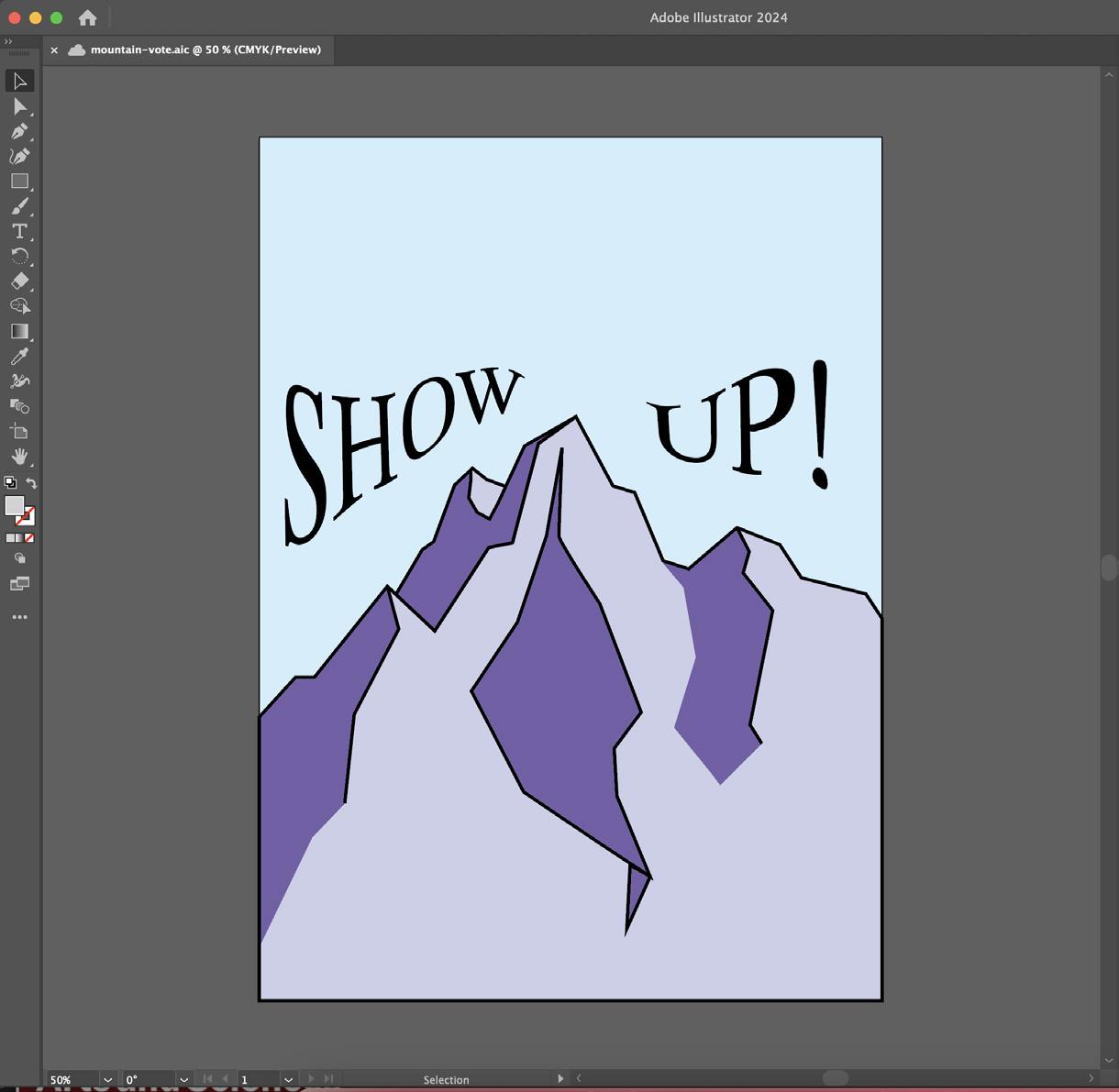This screenshot has height=1092, width=1119.
Task: Expand the artboard number dropdown
Action: (288, 1079)
